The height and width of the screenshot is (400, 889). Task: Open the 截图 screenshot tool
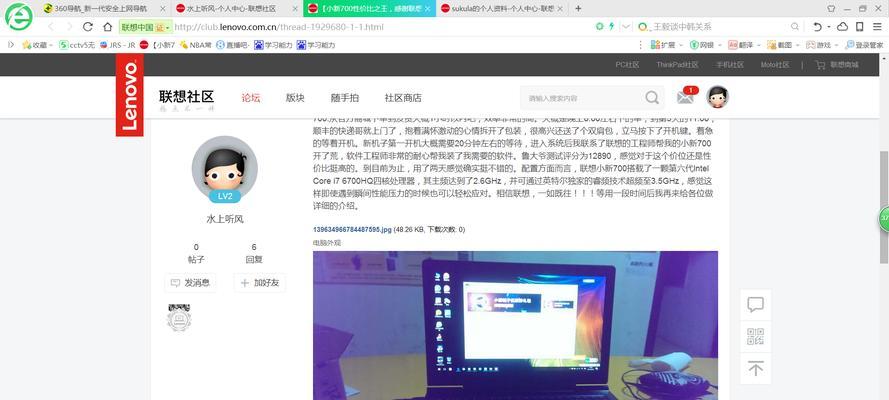pos(783,45)
